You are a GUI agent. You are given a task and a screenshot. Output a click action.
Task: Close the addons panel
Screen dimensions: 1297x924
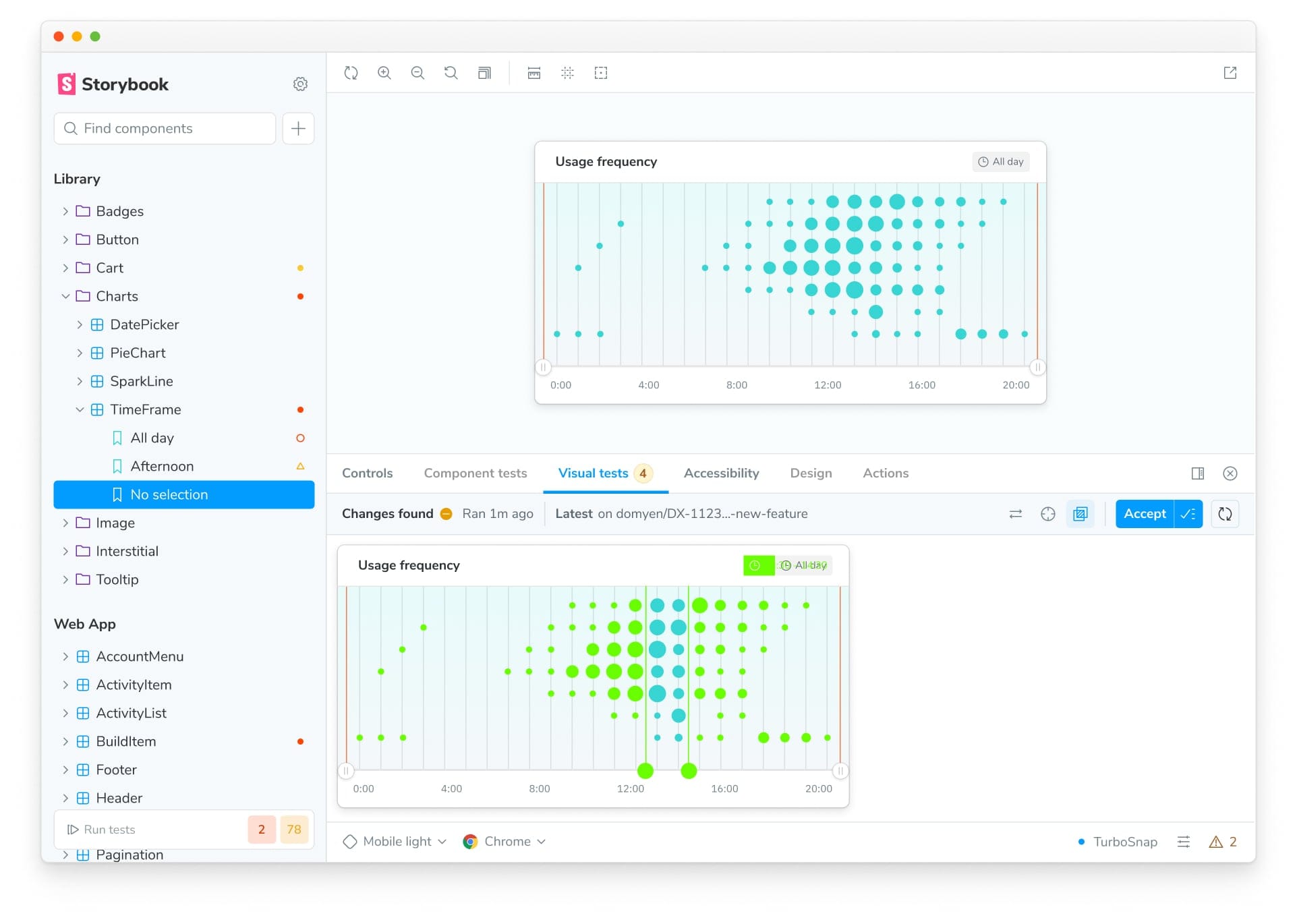point(1230,473)
